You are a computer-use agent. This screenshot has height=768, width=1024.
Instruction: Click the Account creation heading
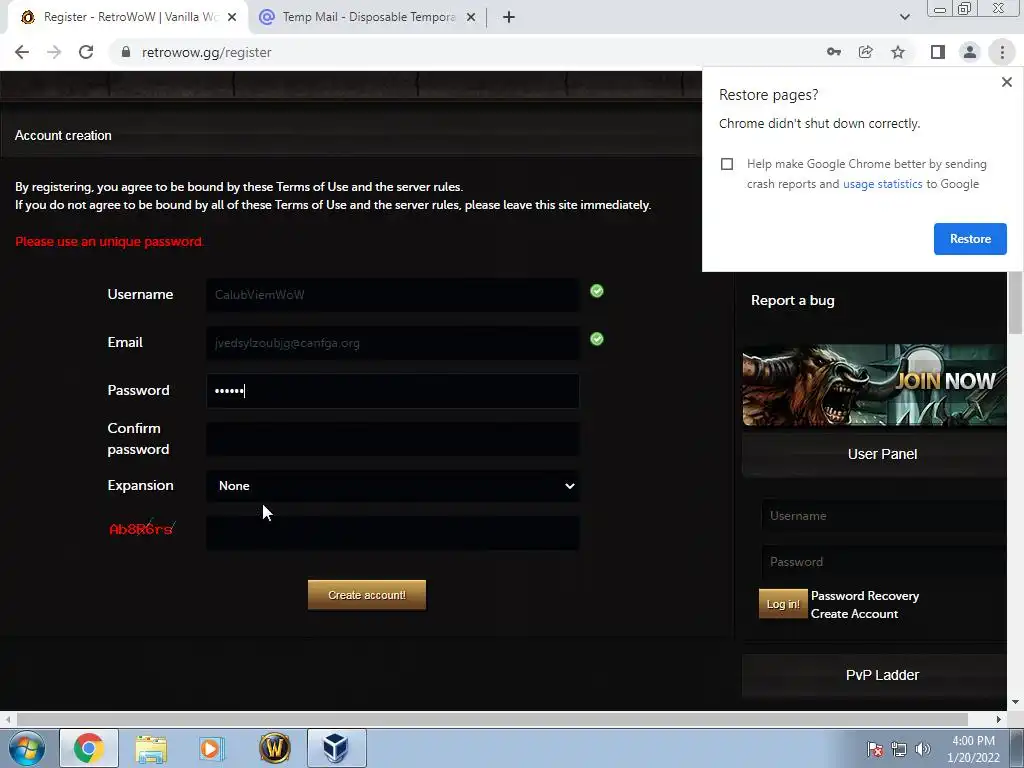pos(63,136)
